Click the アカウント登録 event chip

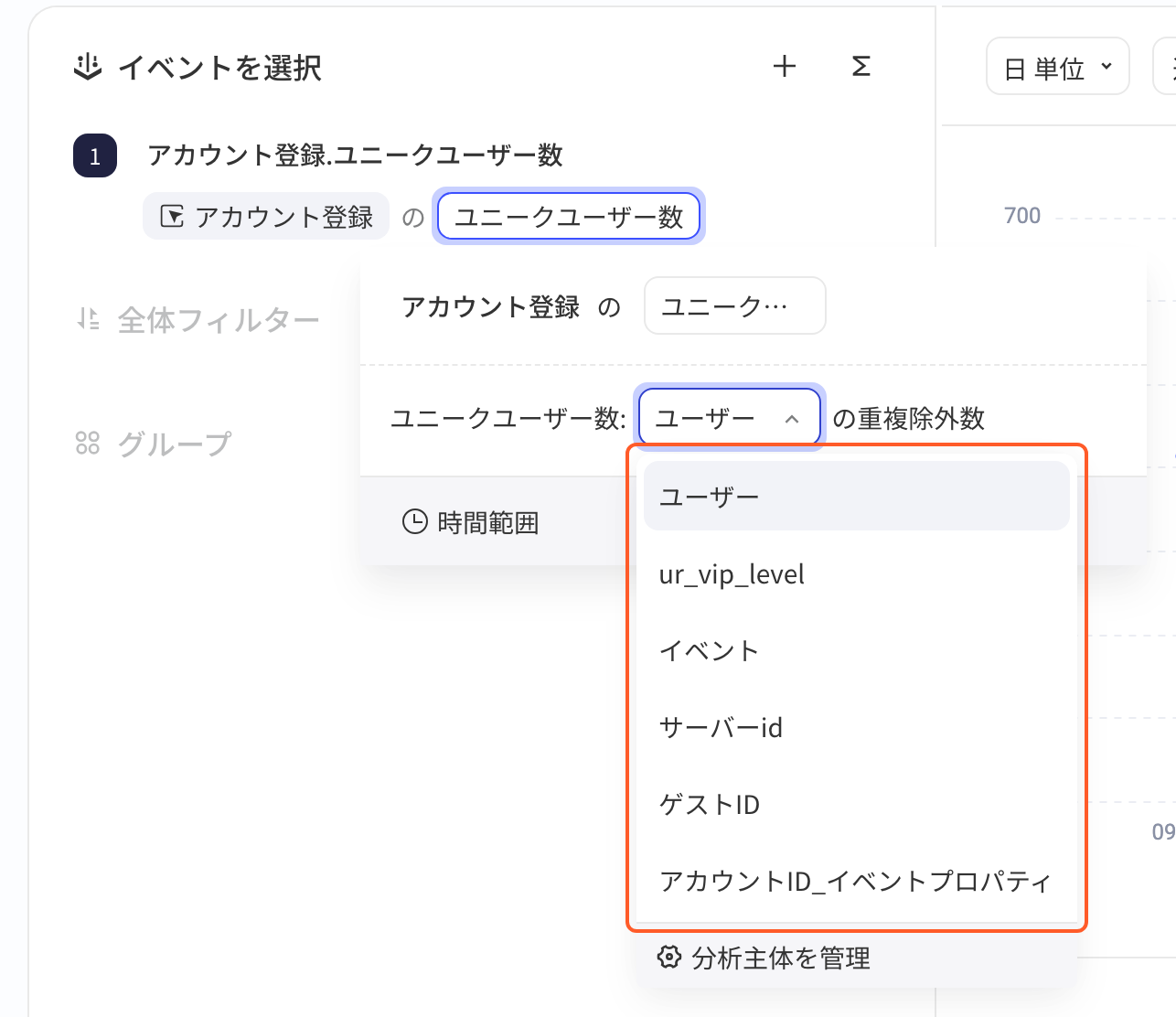click(266, 217)
